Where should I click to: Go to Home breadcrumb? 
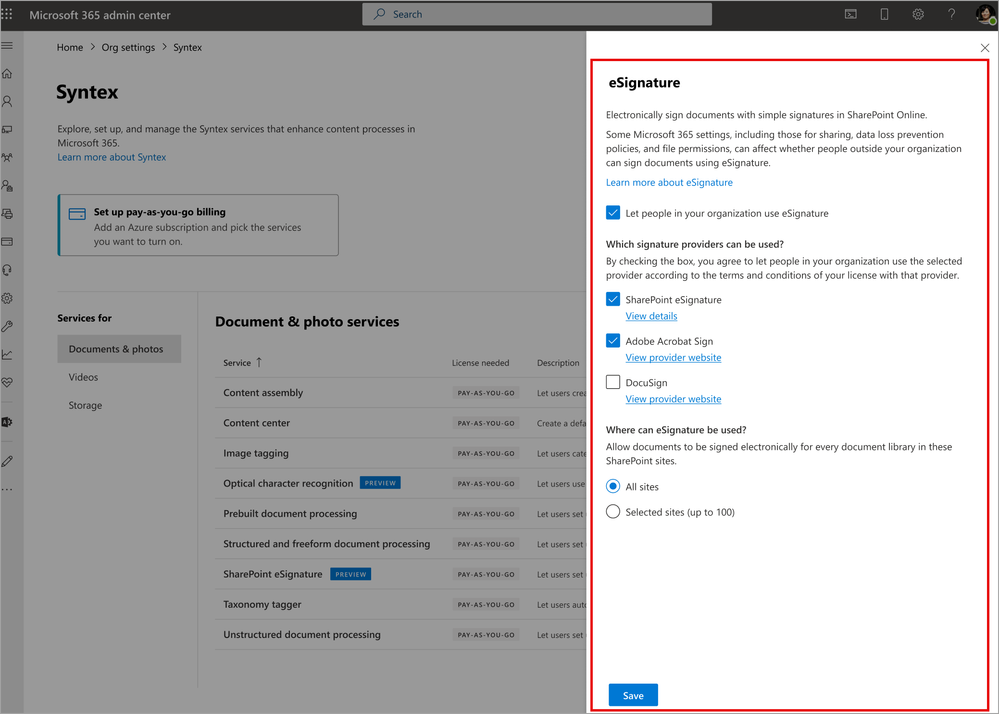point(69,47)
